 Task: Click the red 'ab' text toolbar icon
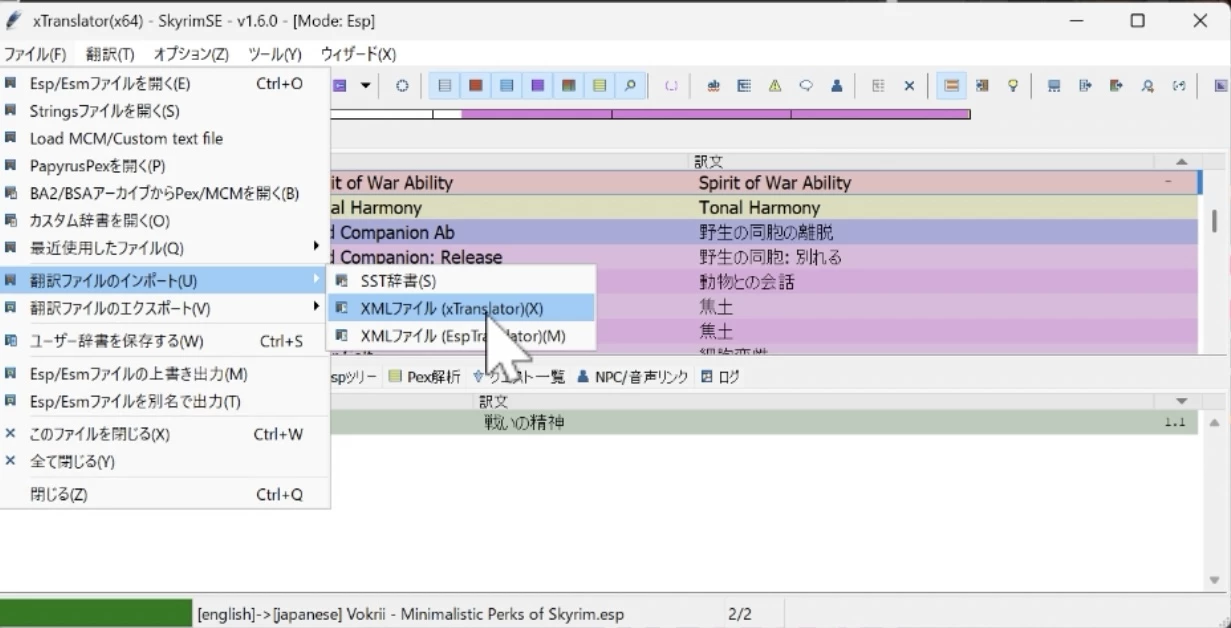click(x=713, y=86)
